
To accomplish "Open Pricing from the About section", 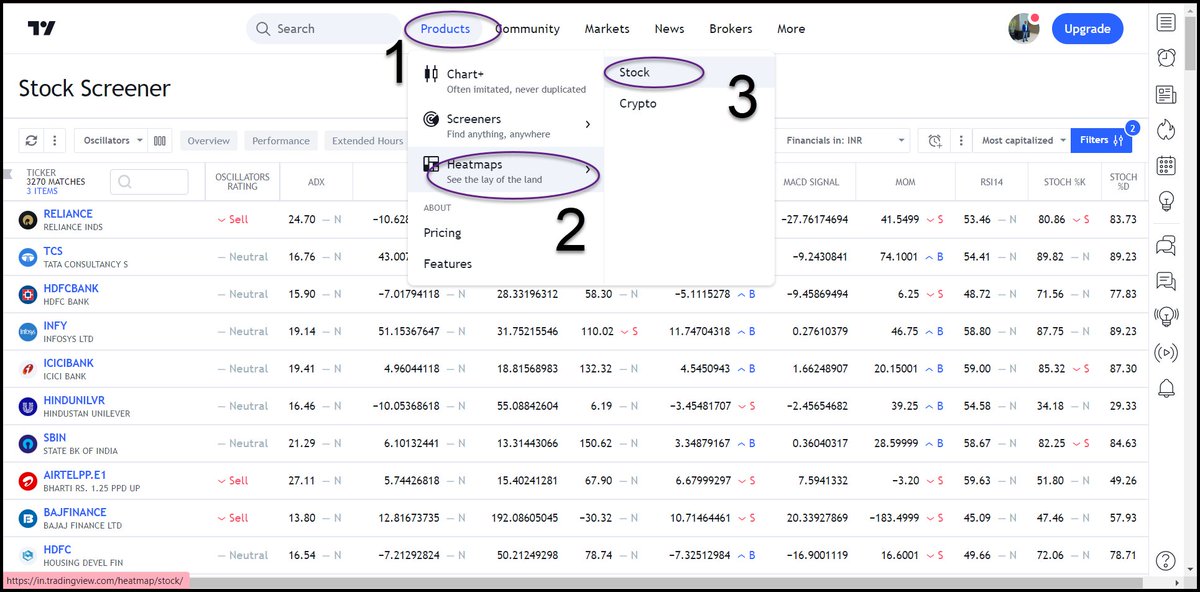I will tap(442, 233).
